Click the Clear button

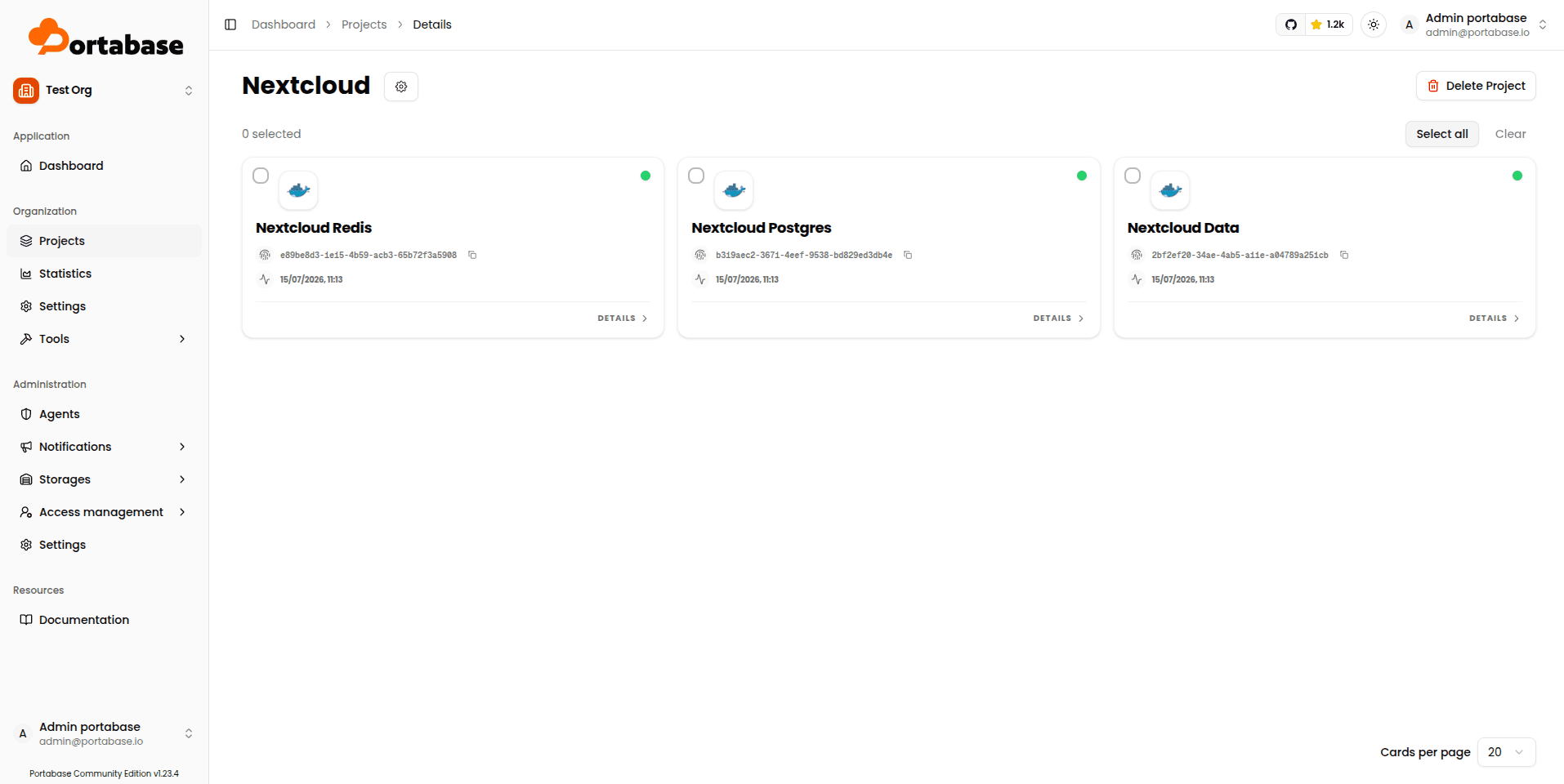point(1510,134)
